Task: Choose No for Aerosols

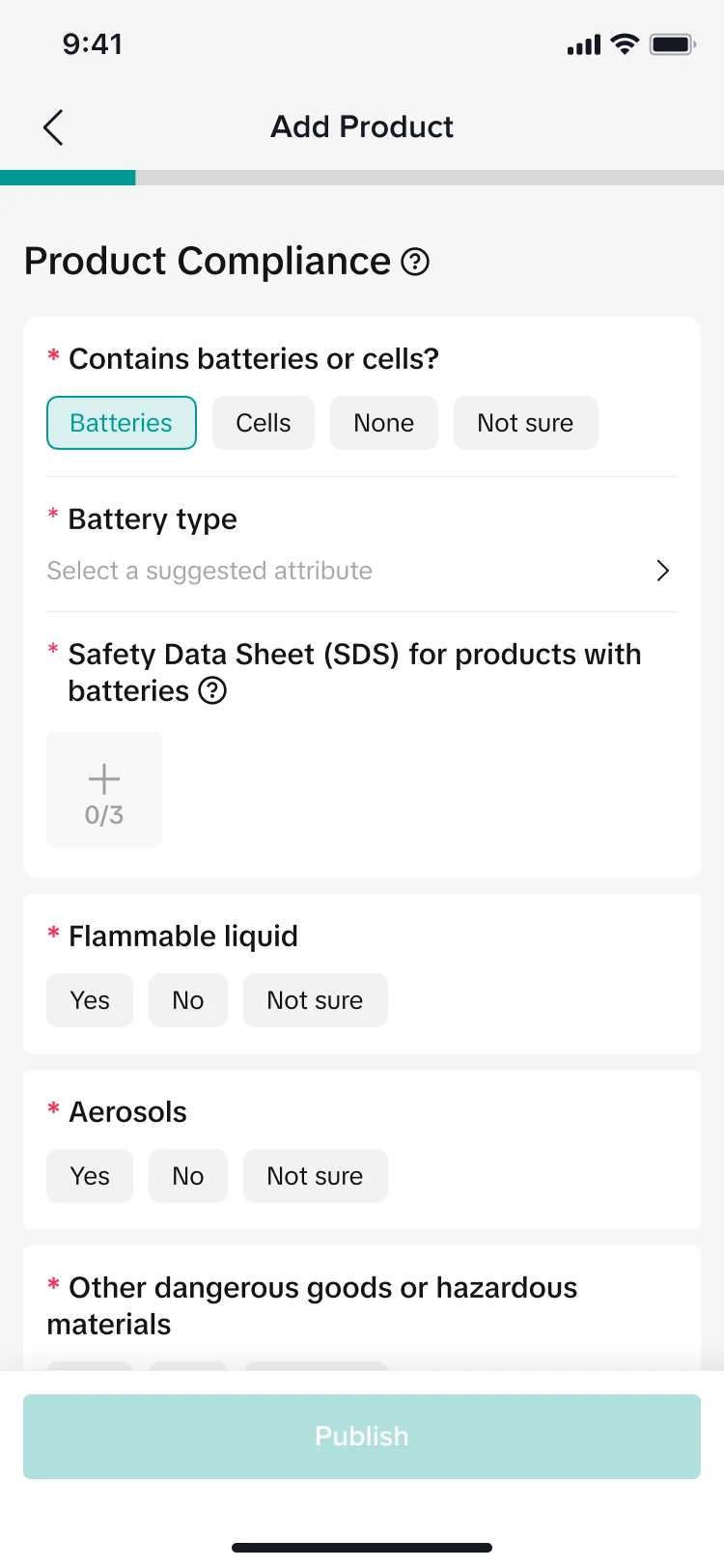Action: click(188, 1176)
